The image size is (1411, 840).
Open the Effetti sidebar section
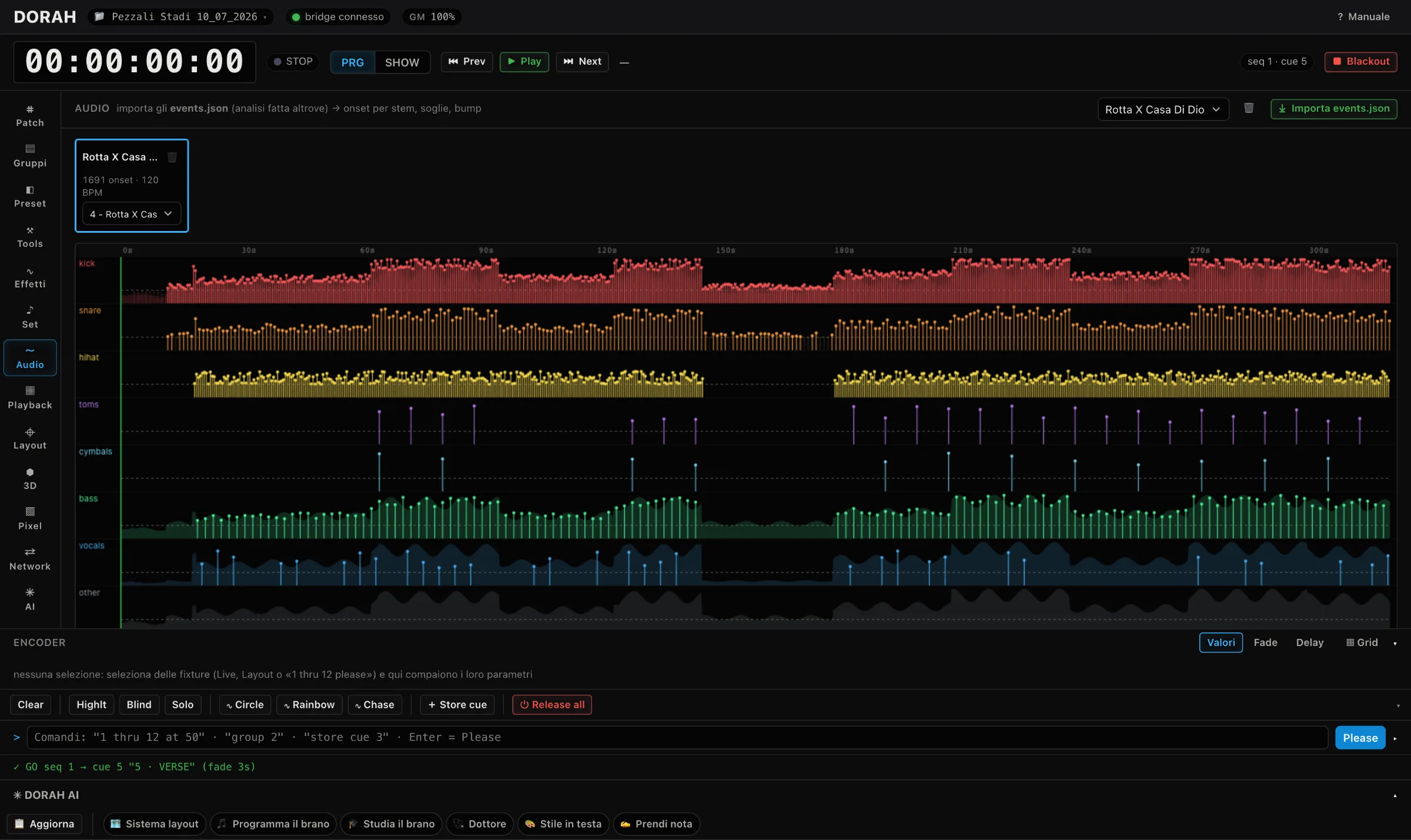pos(30,277)
